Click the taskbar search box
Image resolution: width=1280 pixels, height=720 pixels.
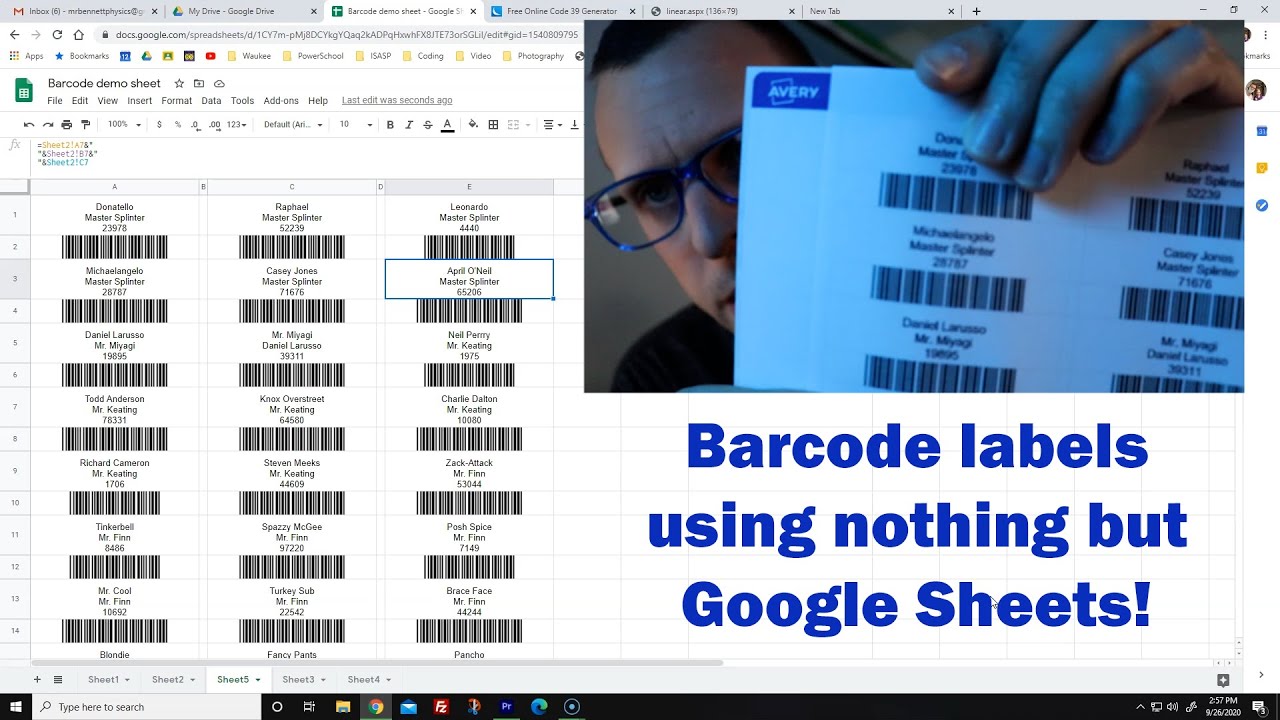coord(146,706)
